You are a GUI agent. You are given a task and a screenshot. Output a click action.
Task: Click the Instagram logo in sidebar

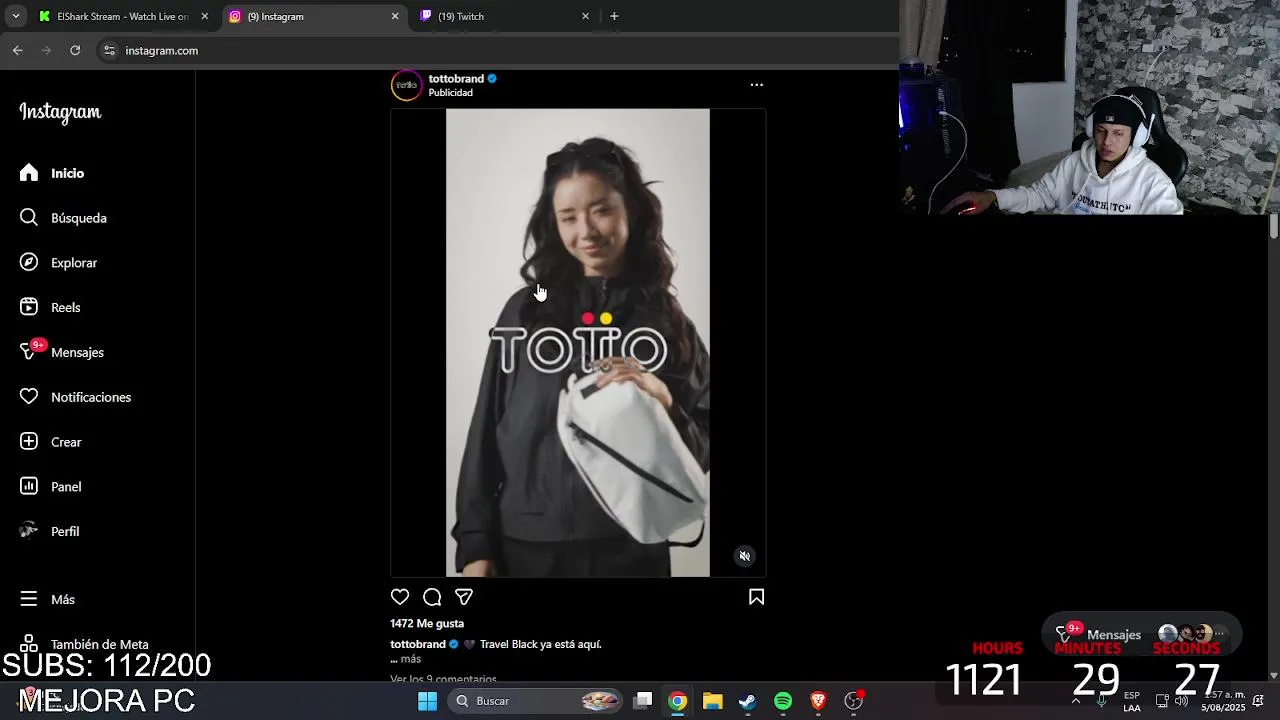click(x=60, y=113)
